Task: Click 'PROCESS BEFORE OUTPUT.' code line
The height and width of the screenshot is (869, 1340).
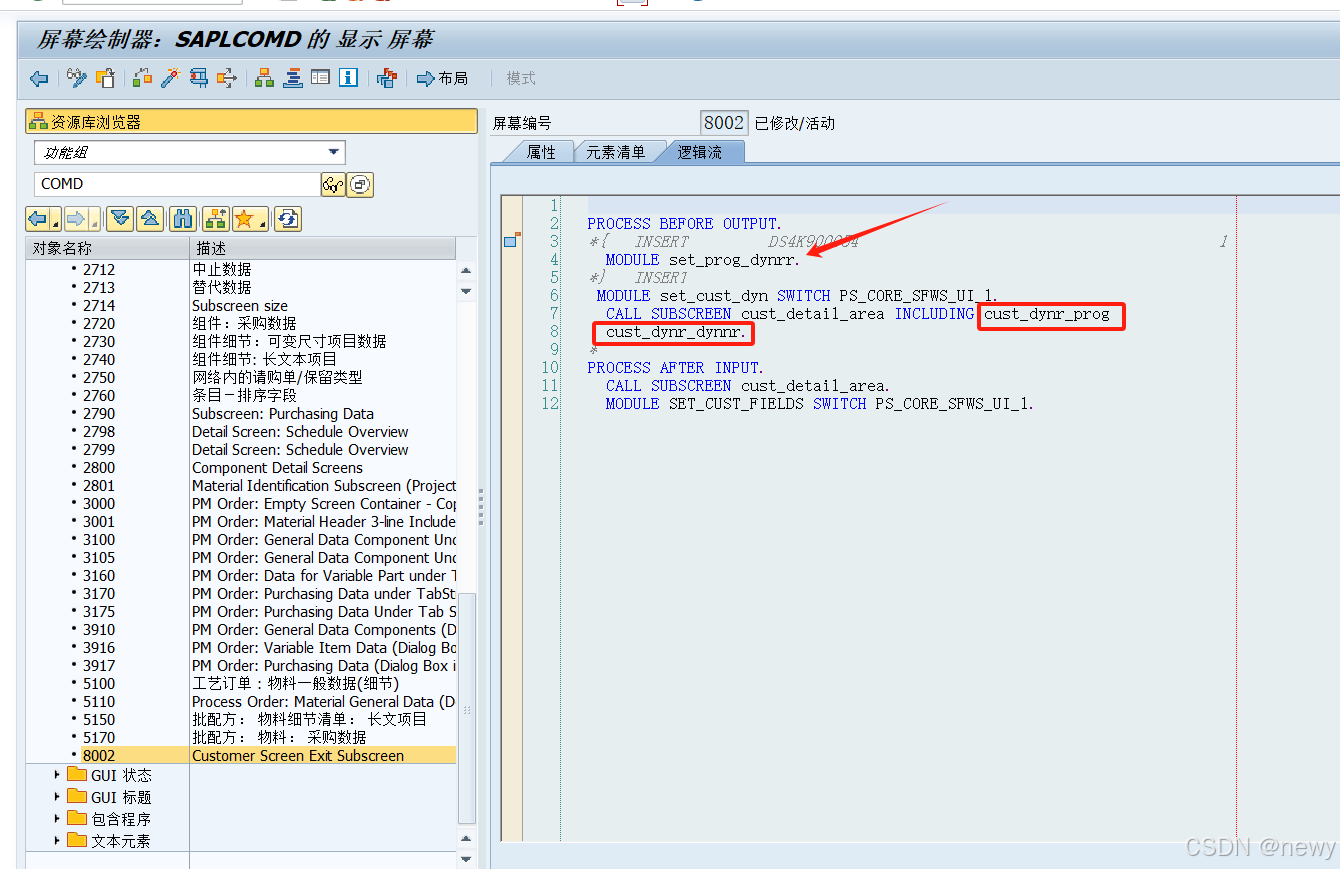Action: (684, 224)
